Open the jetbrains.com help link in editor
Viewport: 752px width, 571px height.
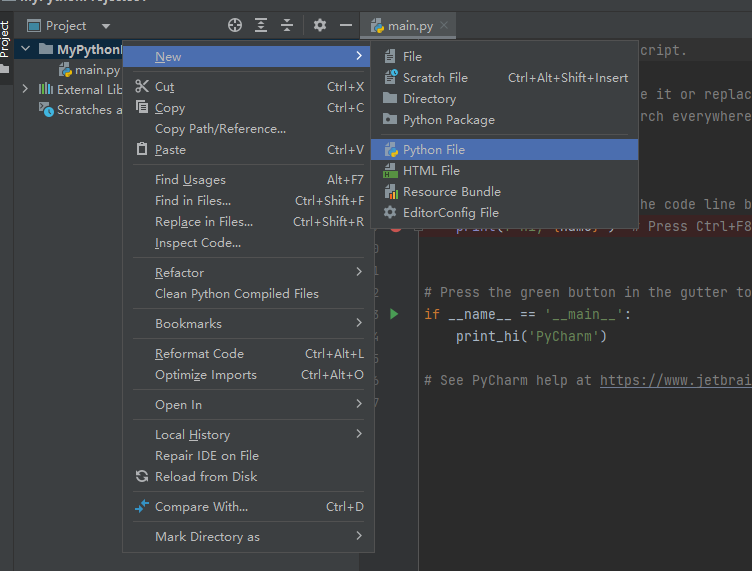pos(675,380)
